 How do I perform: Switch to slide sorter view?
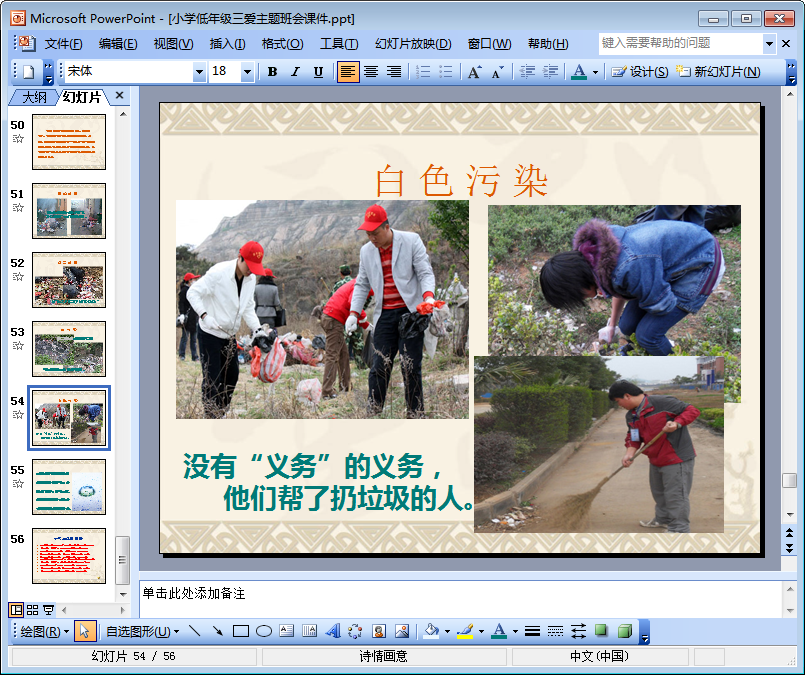click(32, 610)
